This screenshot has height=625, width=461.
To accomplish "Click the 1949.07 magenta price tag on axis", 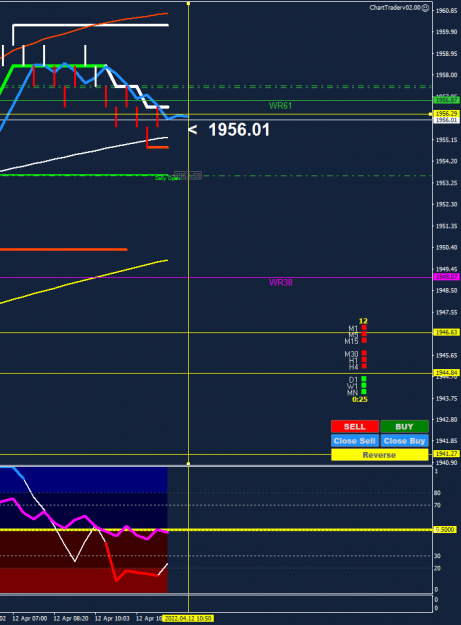I will 447,277.
